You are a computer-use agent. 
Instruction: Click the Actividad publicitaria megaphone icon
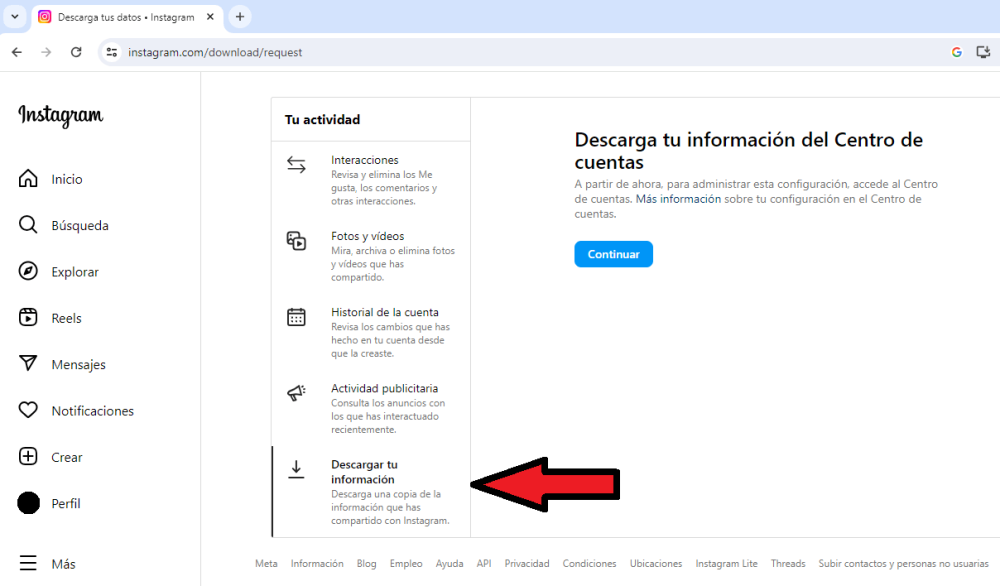tap(296, 393)
